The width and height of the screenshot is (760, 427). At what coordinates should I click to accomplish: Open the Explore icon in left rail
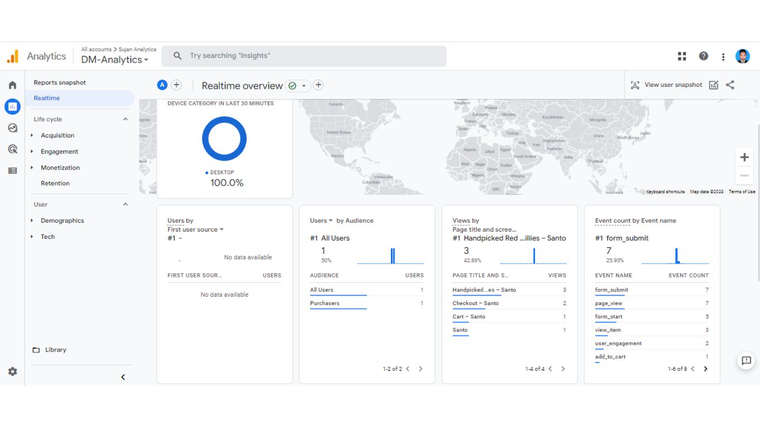tap(12, 128)
